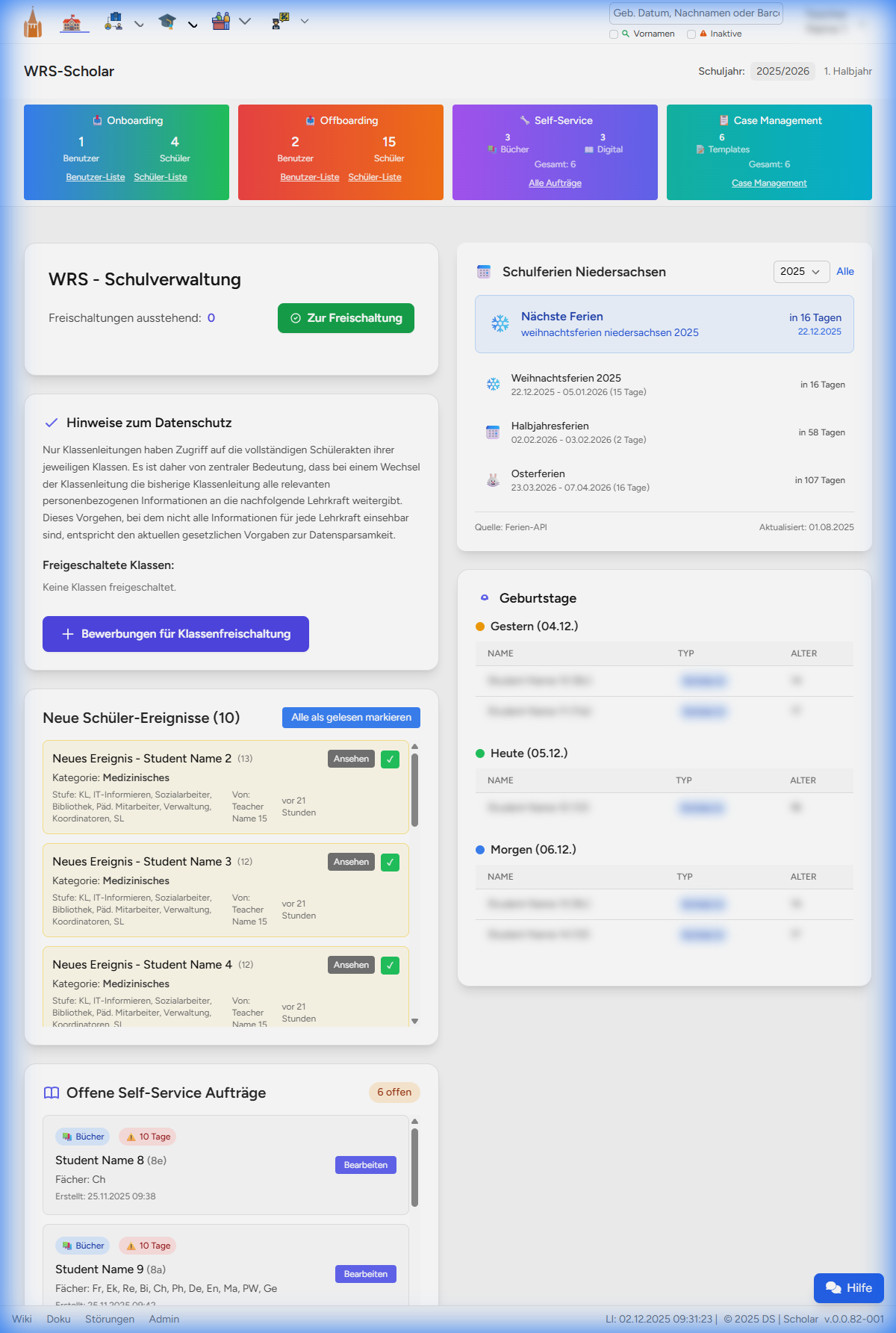The image size is (896, 1333).
Task: Expand chevron next to graduation cap icon
Action: point(193,24)
